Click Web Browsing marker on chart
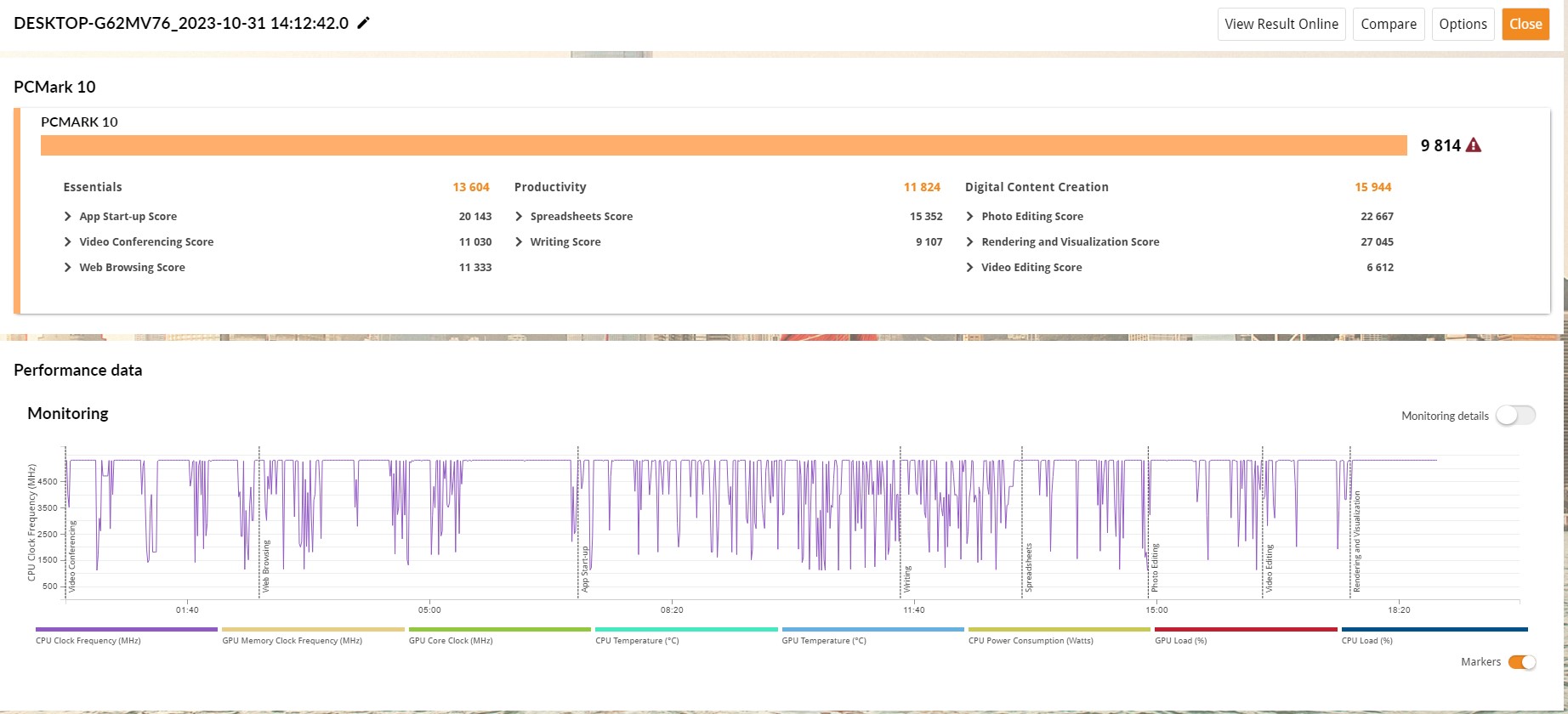Screen dimensions: 1568x714 pos(266,566)
